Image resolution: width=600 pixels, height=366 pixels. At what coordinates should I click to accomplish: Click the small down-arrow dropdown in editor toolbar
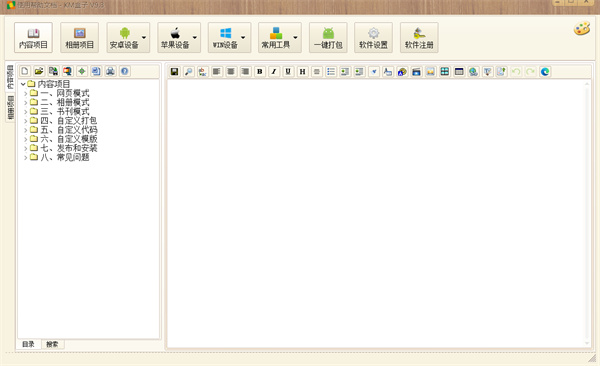point(374,72)
